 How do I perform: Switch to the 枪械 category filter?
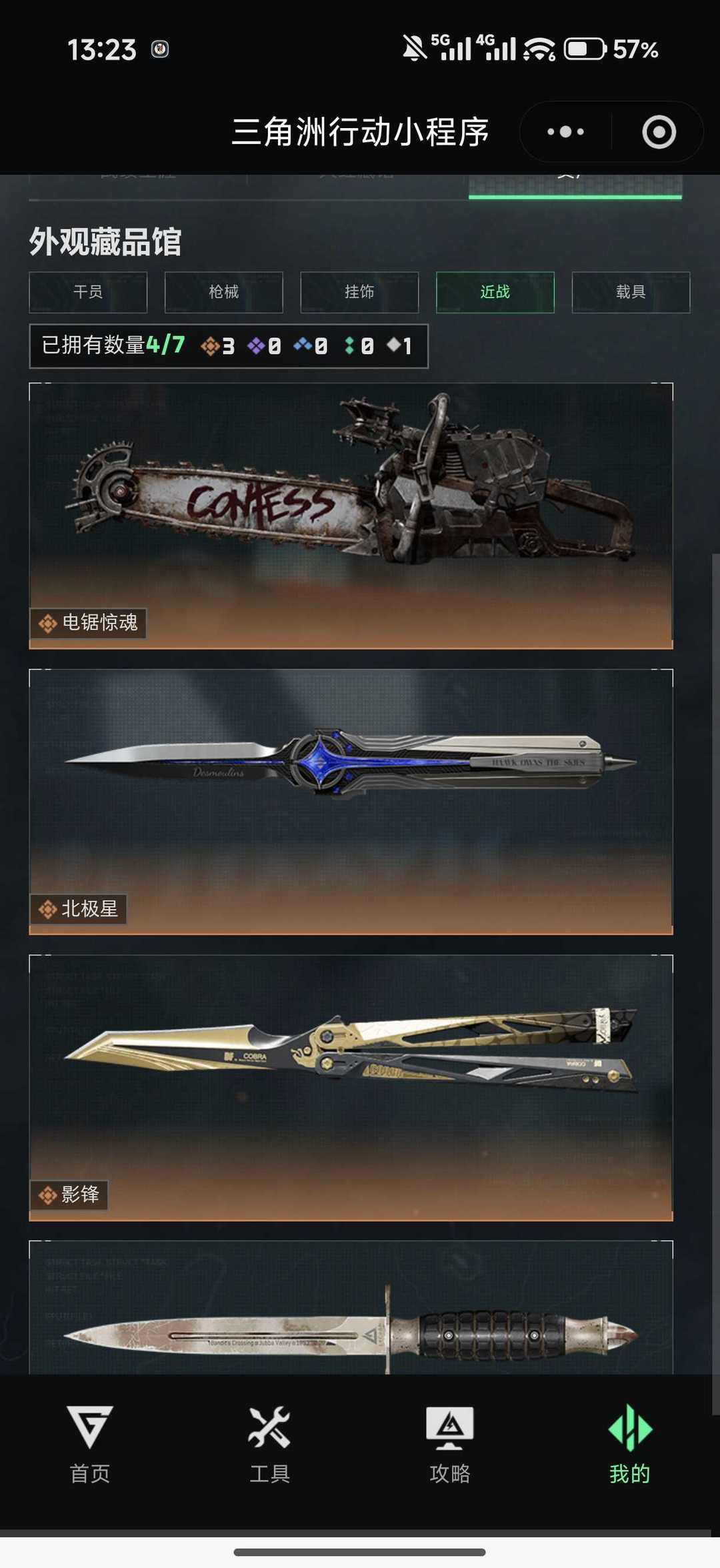coord(224,292)
